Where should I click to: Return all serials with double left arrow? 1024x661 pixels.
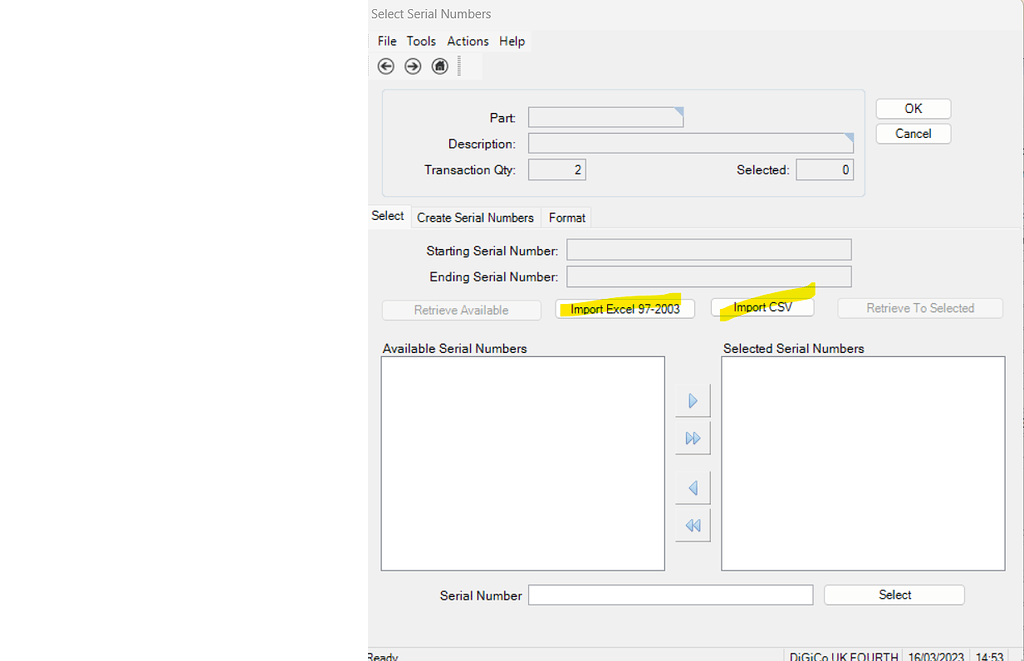point(692,524)
